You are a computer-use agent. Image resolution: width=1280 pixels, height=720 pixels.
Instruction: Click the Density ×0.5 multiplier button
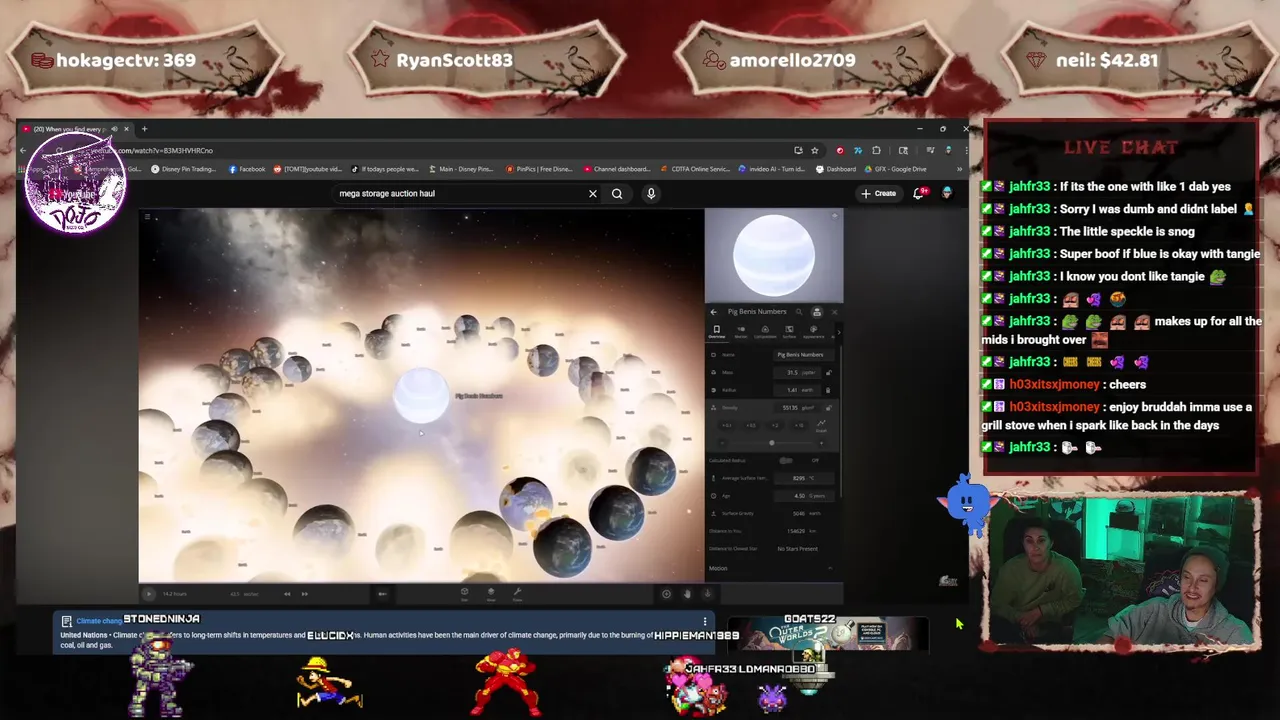[751, 425]
